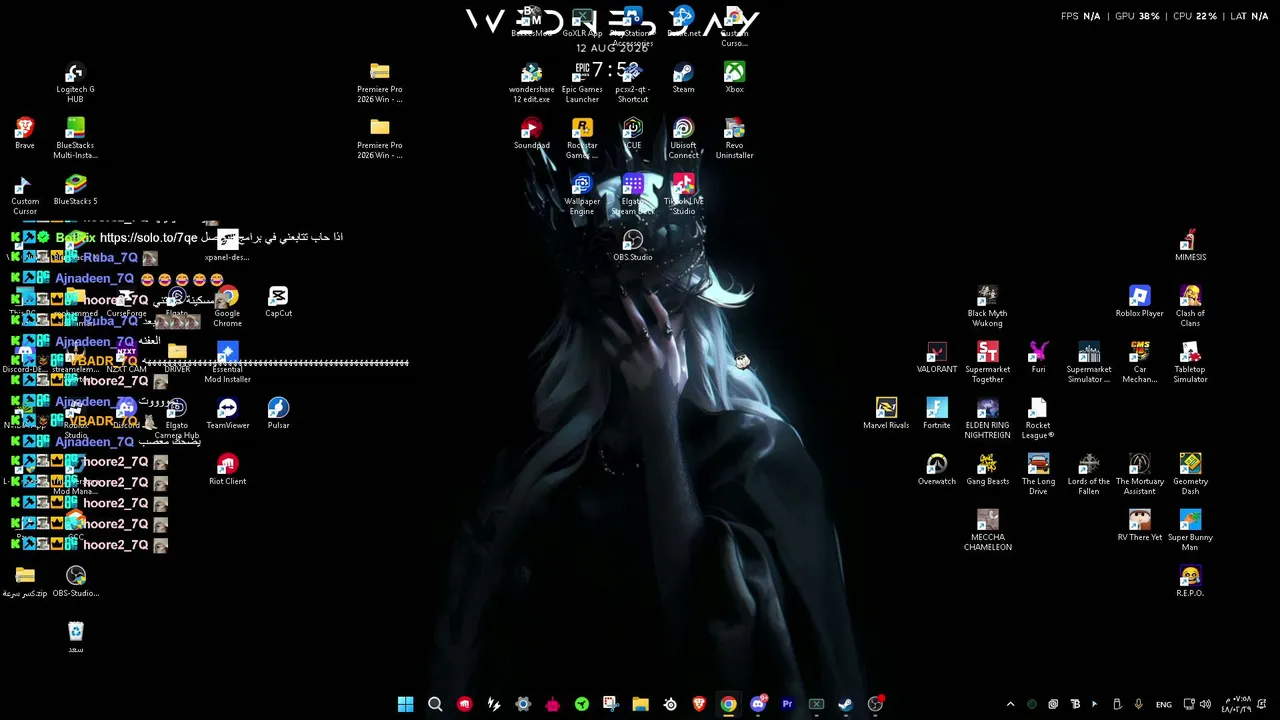Select The Mortuary Assistant icon
The image size is (1280, 720).
tap(1139, 475)
